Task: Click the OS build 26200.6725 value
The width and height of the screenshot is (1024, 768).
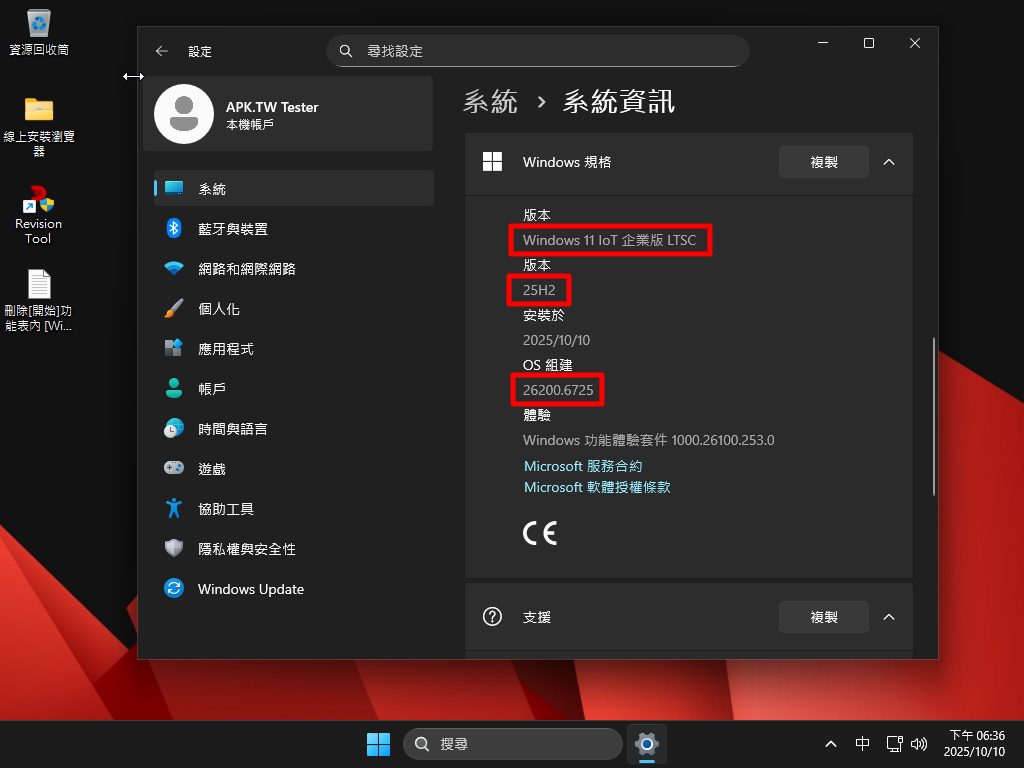Action: (x=558, y=390)
